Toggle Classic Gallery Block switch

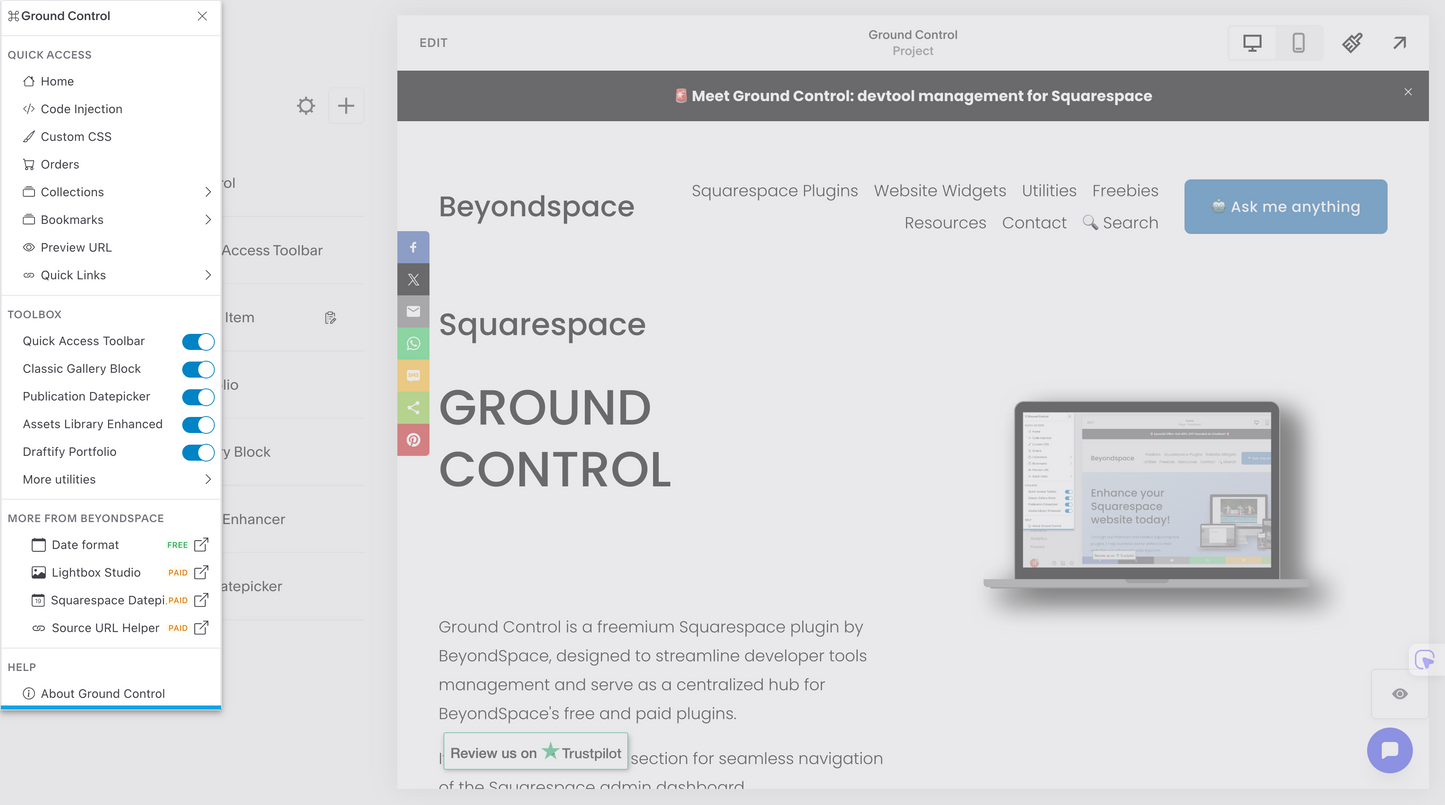(198, 369)
